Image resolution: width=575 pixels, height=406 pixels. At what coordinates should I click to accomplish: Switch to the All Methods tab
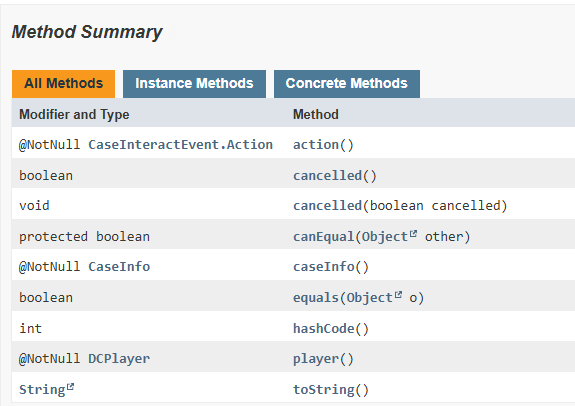coord(63,84)
